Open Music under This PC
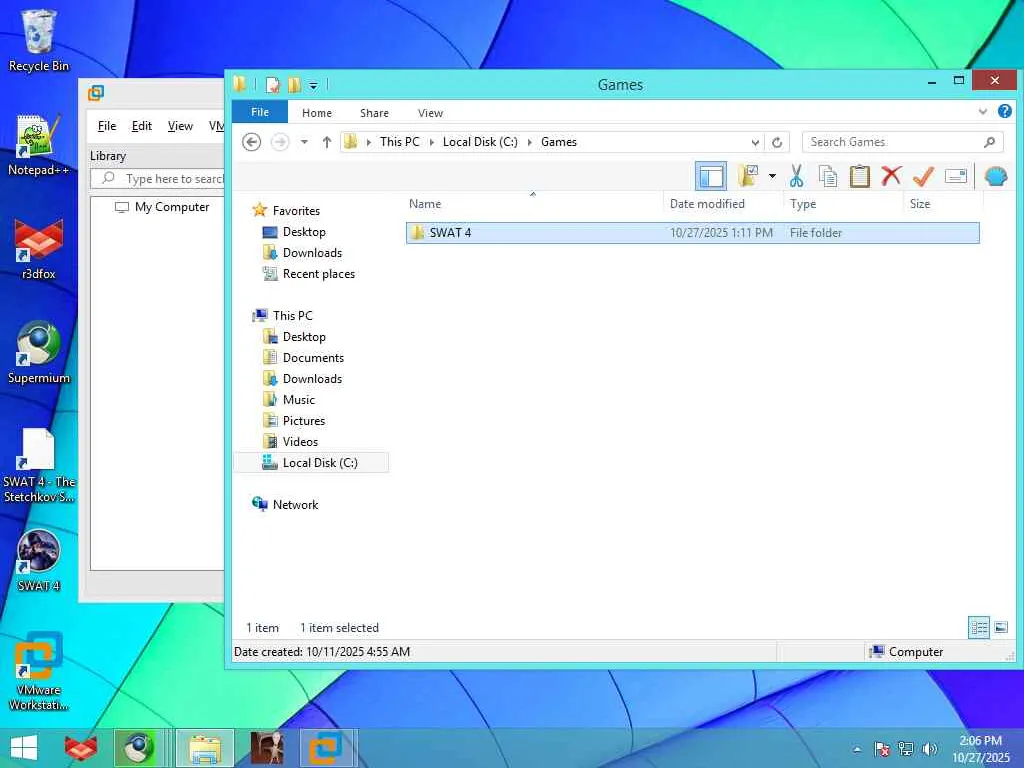The height and width of the screenshot is (768, 1024). pyautogui.click(x=298, y=400)
